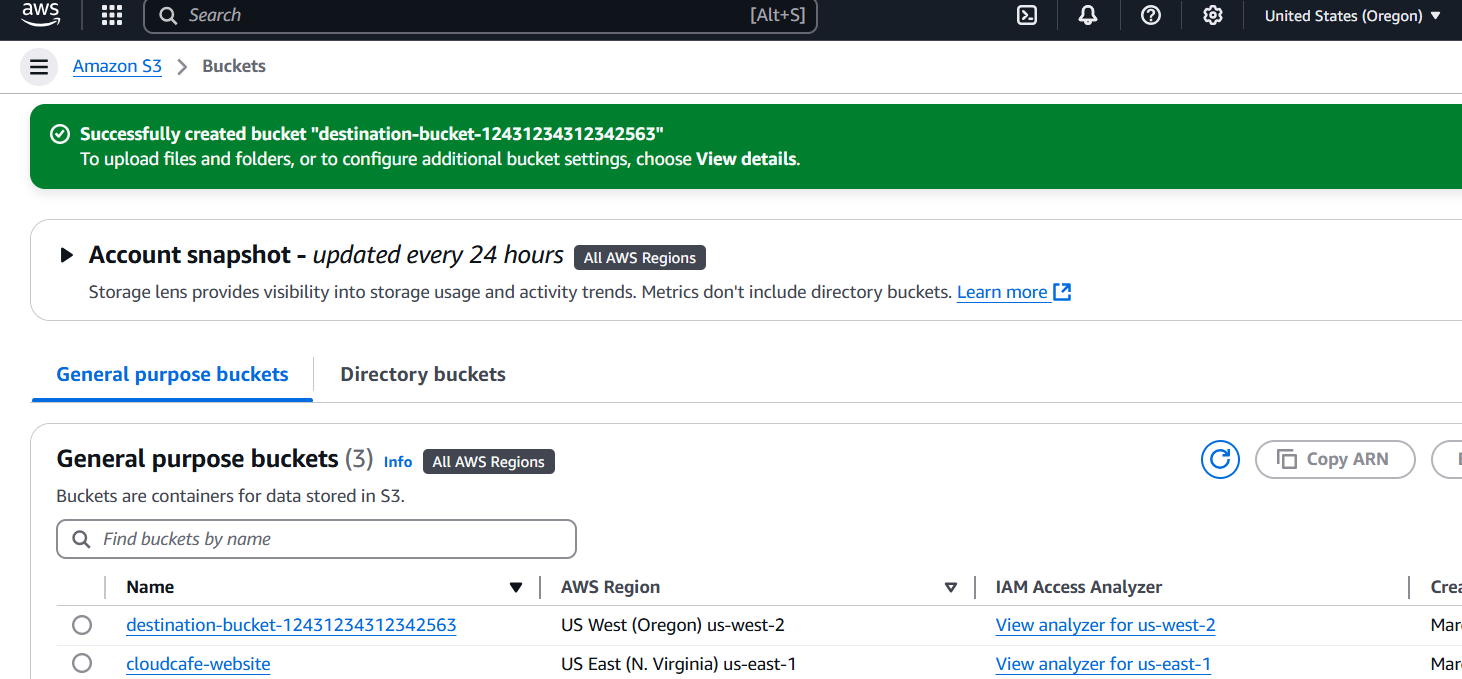Switch to General purpose buckets tab

click(172, 374)
